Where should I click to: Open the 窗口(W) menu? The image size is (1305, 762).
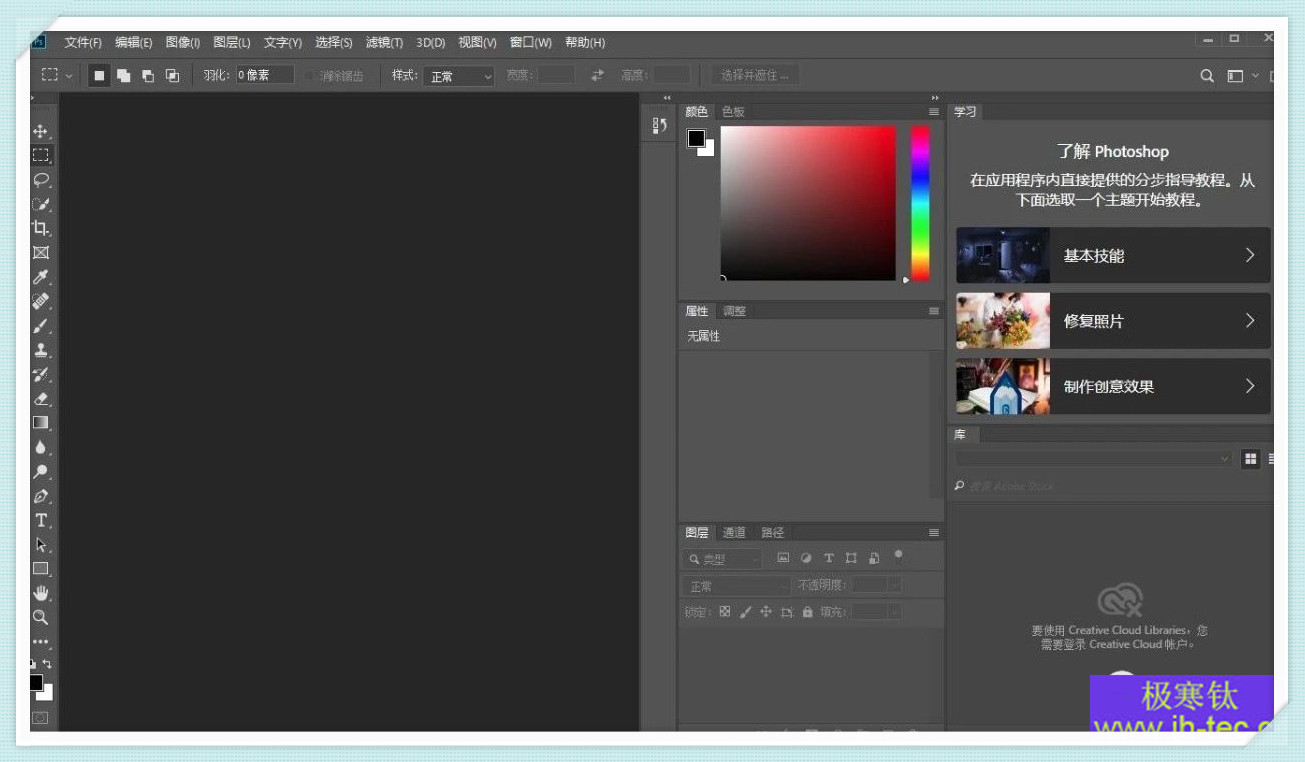[530, 43]
